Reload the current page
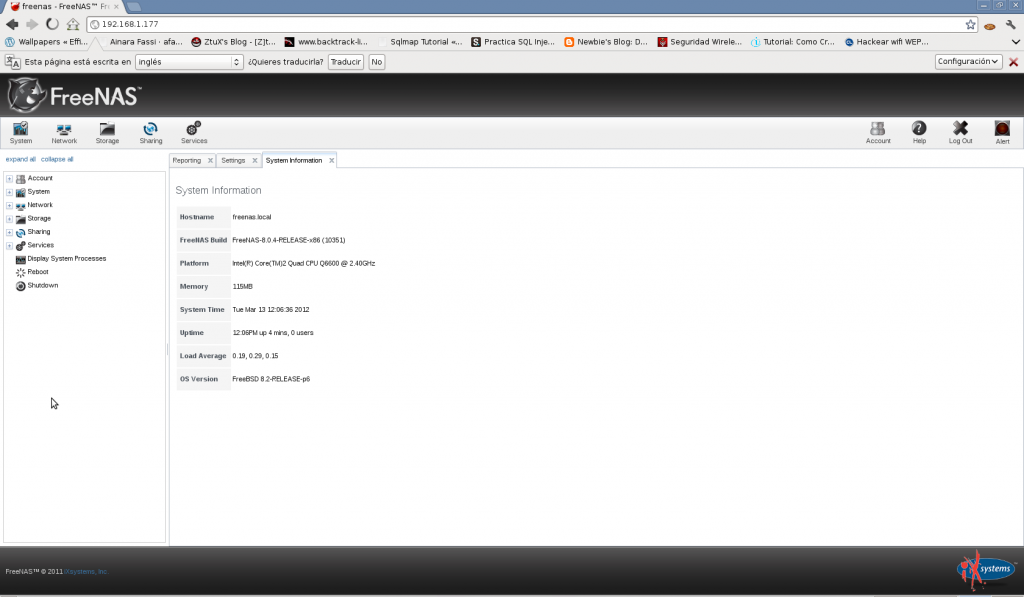 coord(52,24)
